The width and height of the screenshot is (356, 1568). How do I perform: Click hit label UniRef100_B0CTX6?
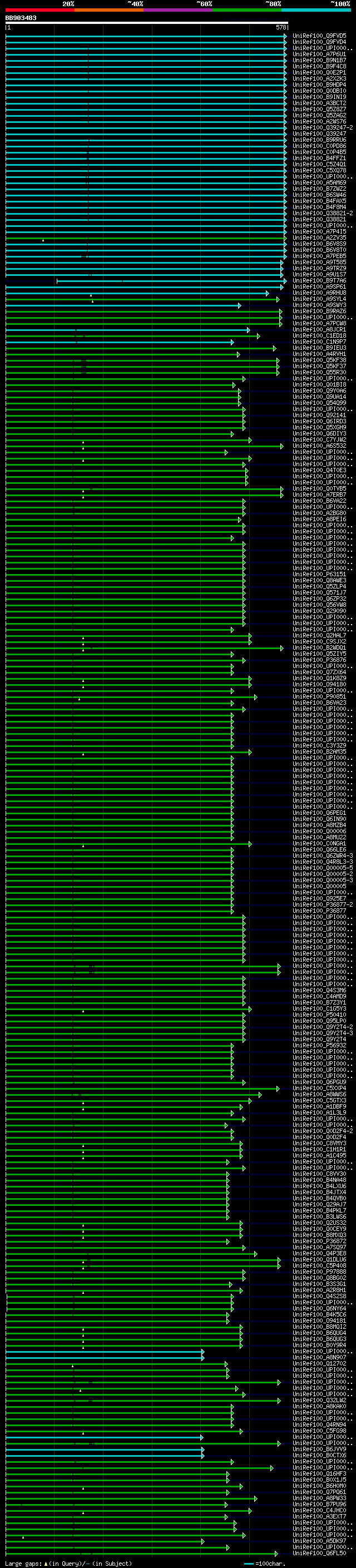pos(319,1455)
